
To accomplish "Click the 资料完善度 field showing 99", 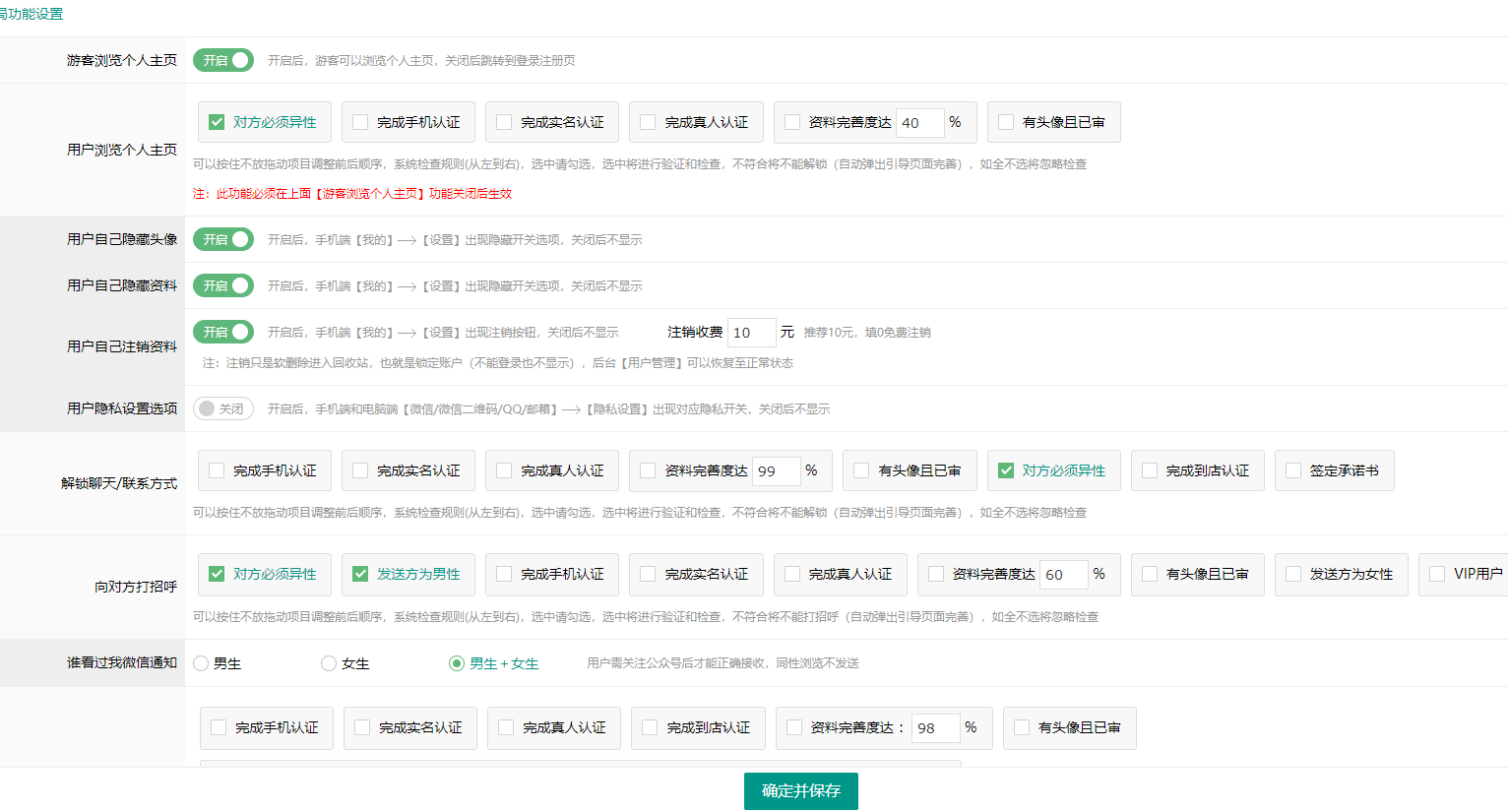I will pos(777,471).
